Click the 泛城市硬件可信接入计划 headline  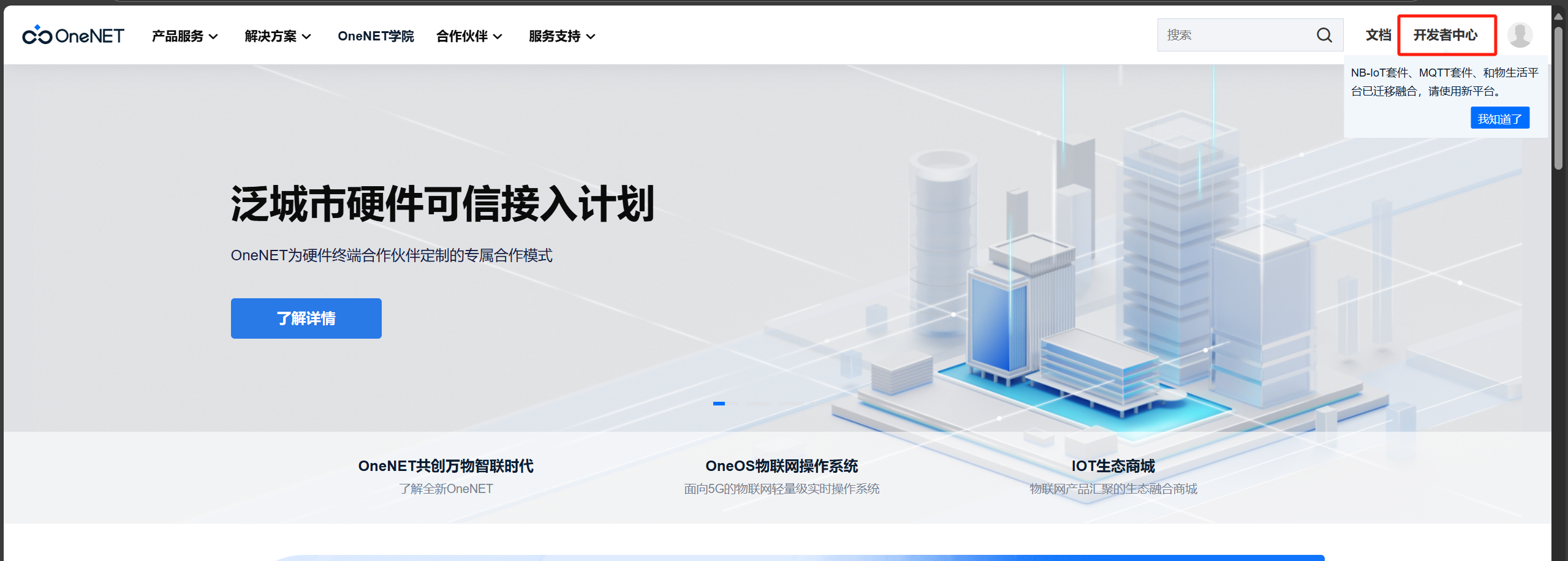point(442,204)
